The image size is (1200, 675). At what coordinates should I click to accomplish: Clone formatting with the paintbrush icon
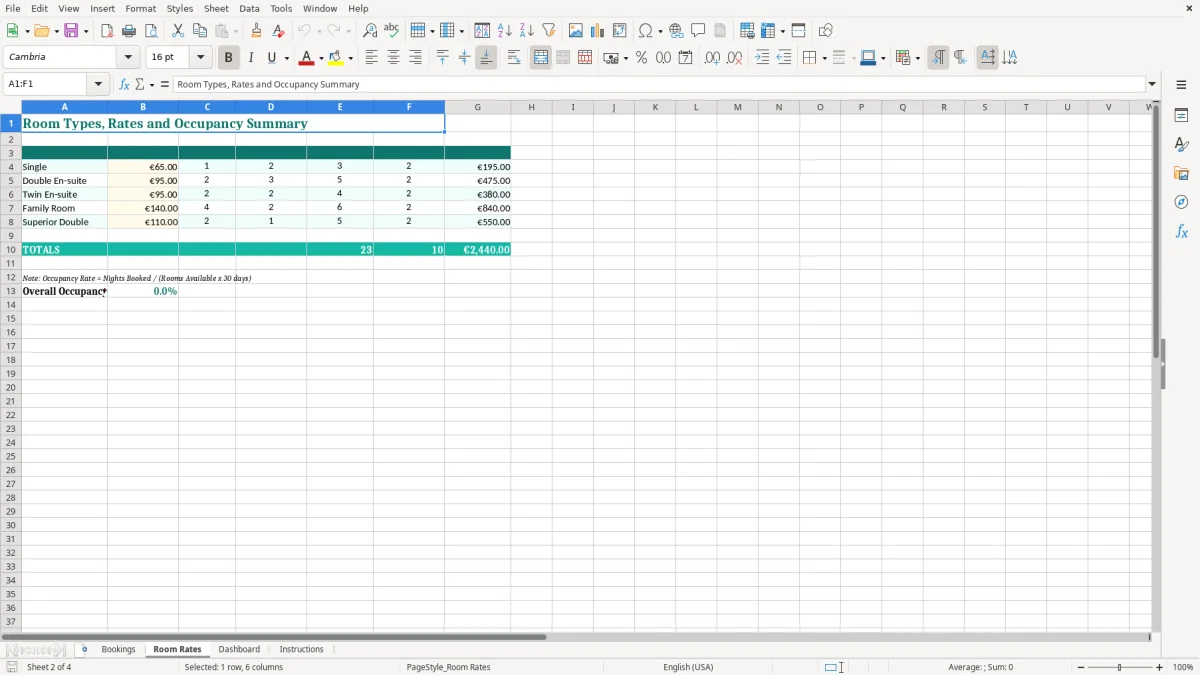pyautogui.click(x=256, y=31)
